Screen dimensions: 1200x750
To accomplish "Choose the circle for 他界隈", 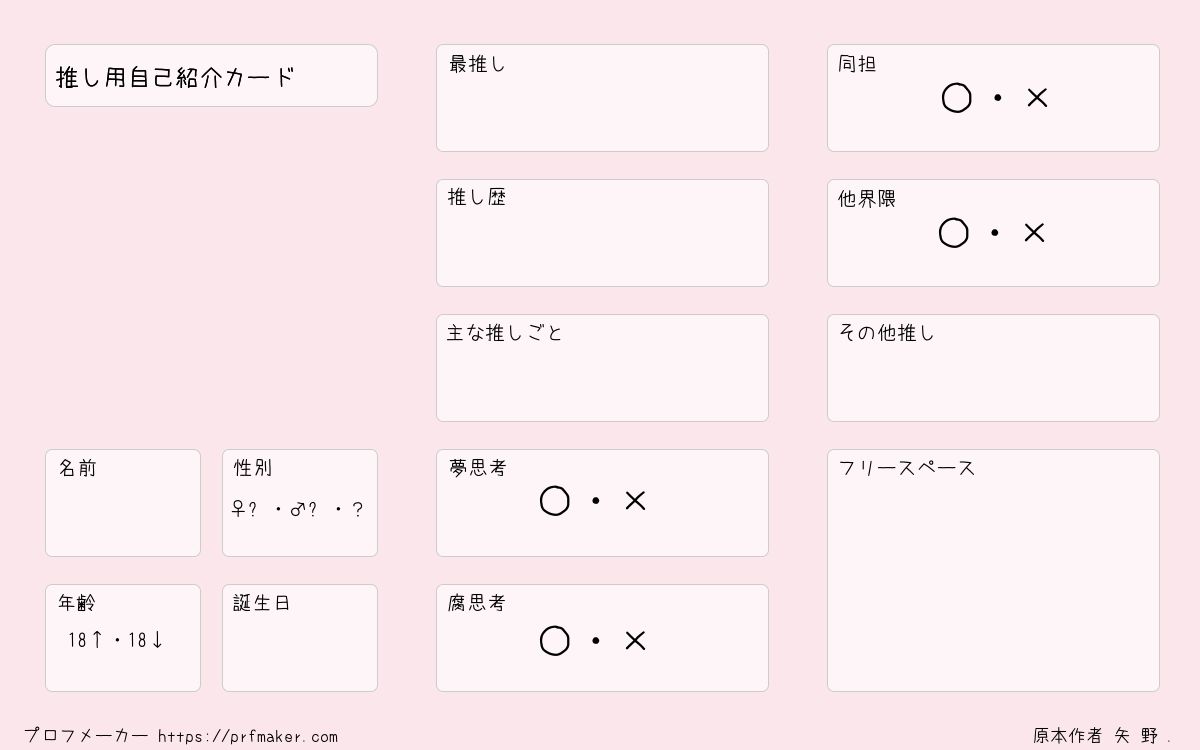I will point(953,233).
